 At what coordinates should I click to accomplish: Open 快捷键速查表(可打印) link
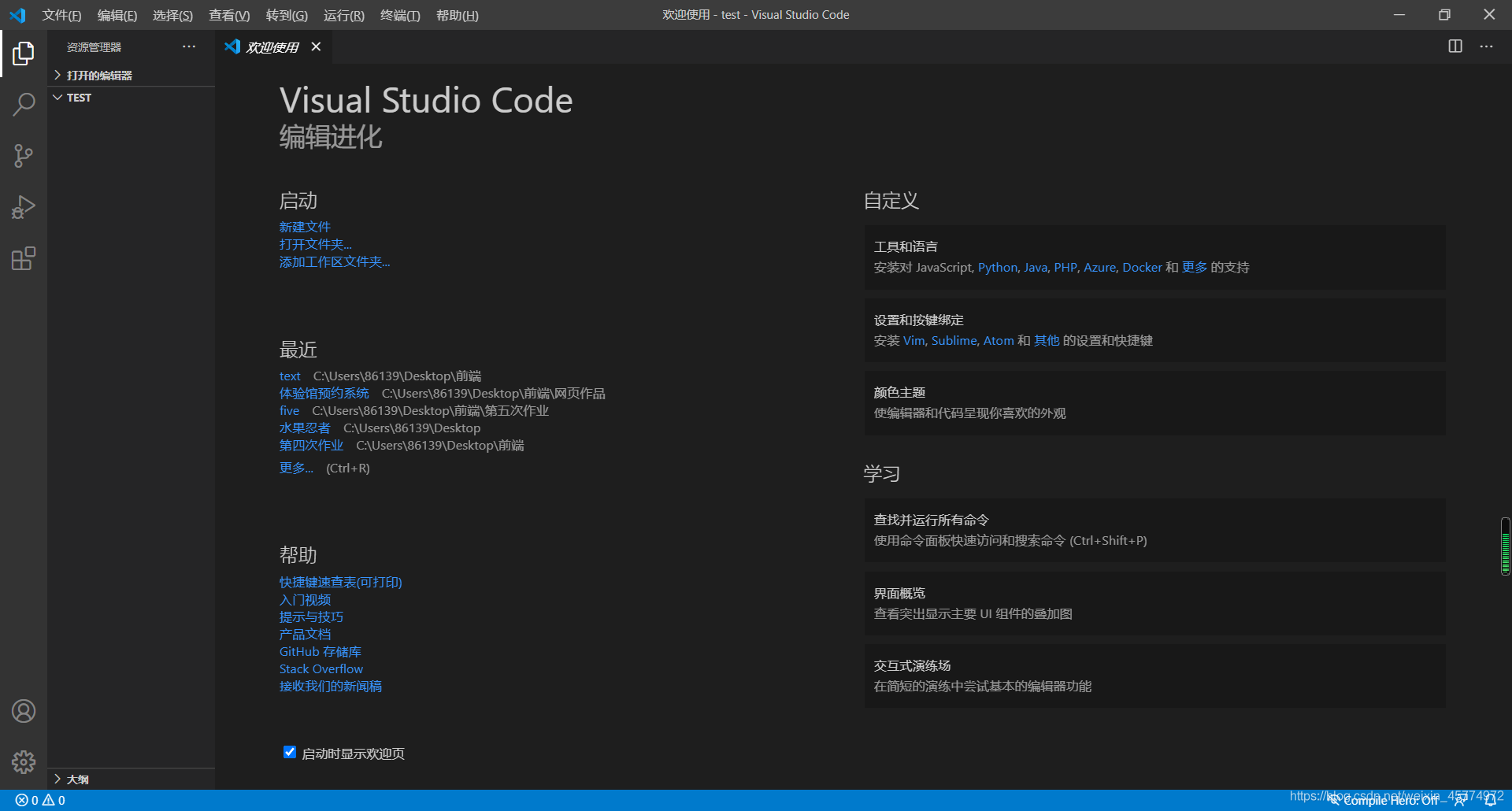pos(341,582)
